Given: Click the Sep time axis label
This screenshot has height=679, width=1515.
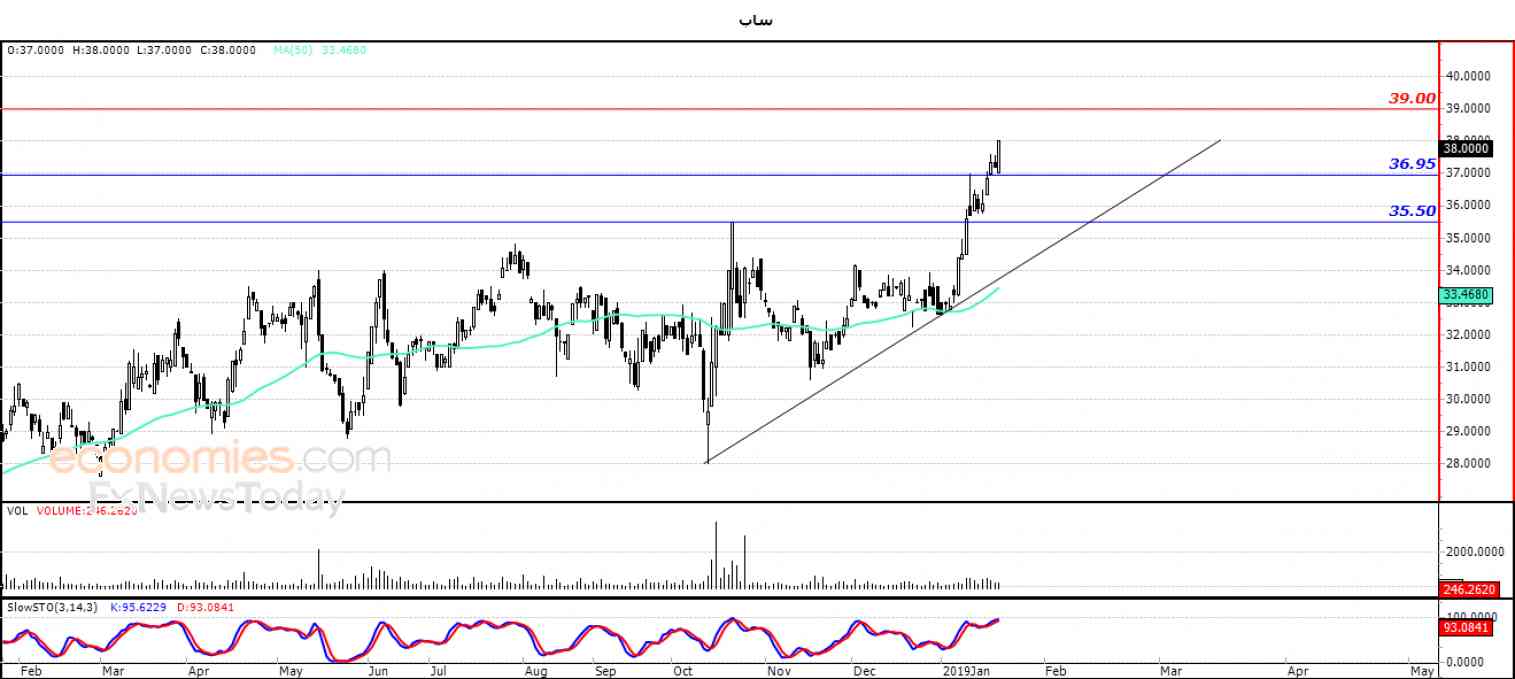Looking at the screenshot, I should coord(606,671).
